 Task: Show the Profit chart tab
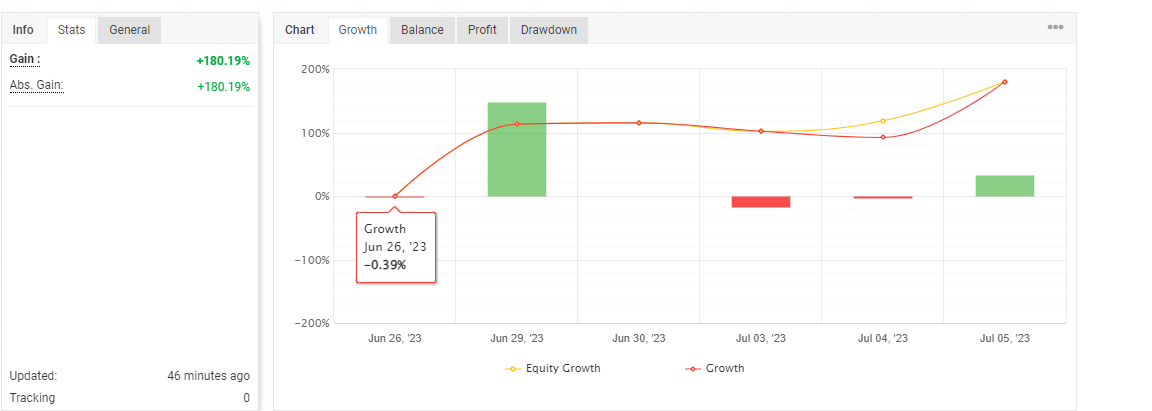tap(482, 30)
